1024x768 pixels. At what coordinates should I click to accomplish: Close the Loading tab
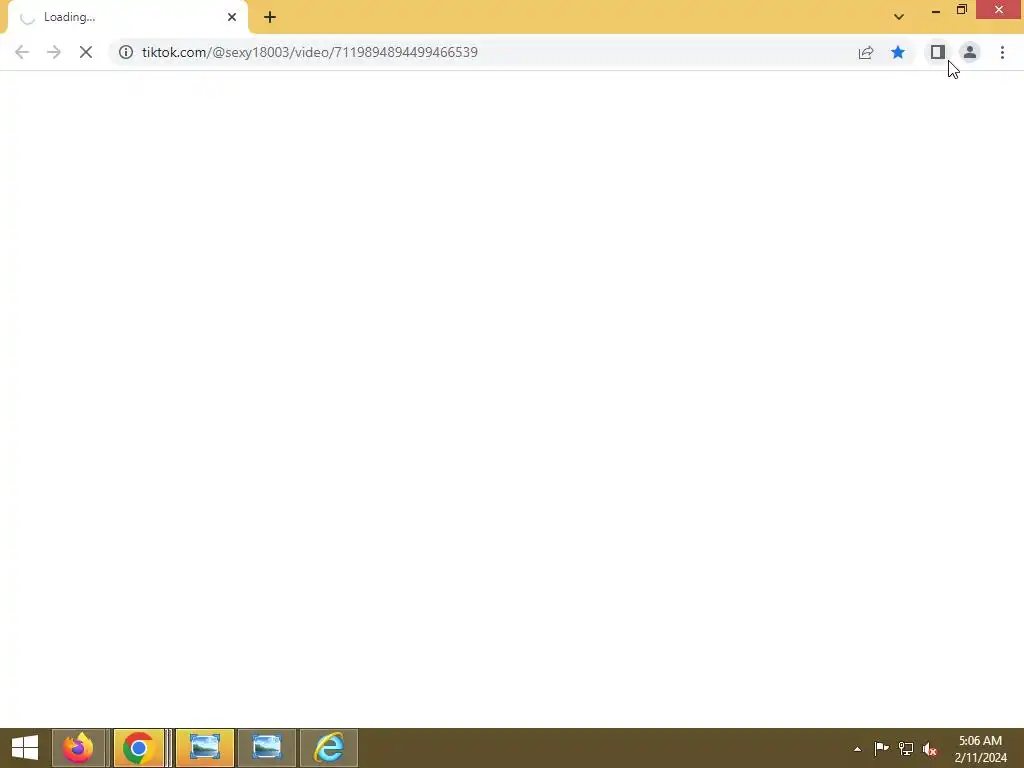click(232, 17)
